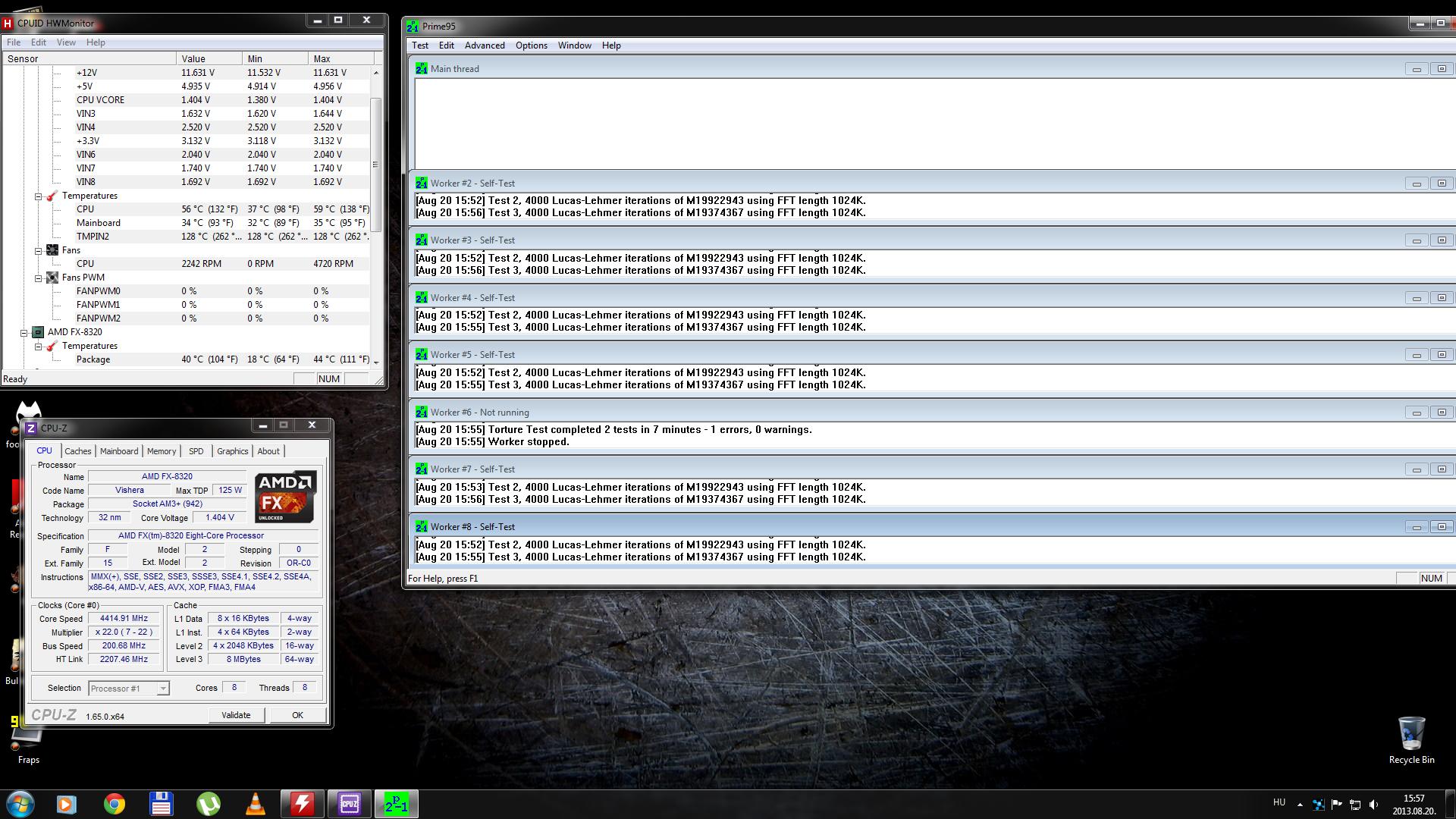Click the Prime95 taskbar icon
Image resolution: width=1456 pixels, height=819 pixels.
[x=396, y=804]
